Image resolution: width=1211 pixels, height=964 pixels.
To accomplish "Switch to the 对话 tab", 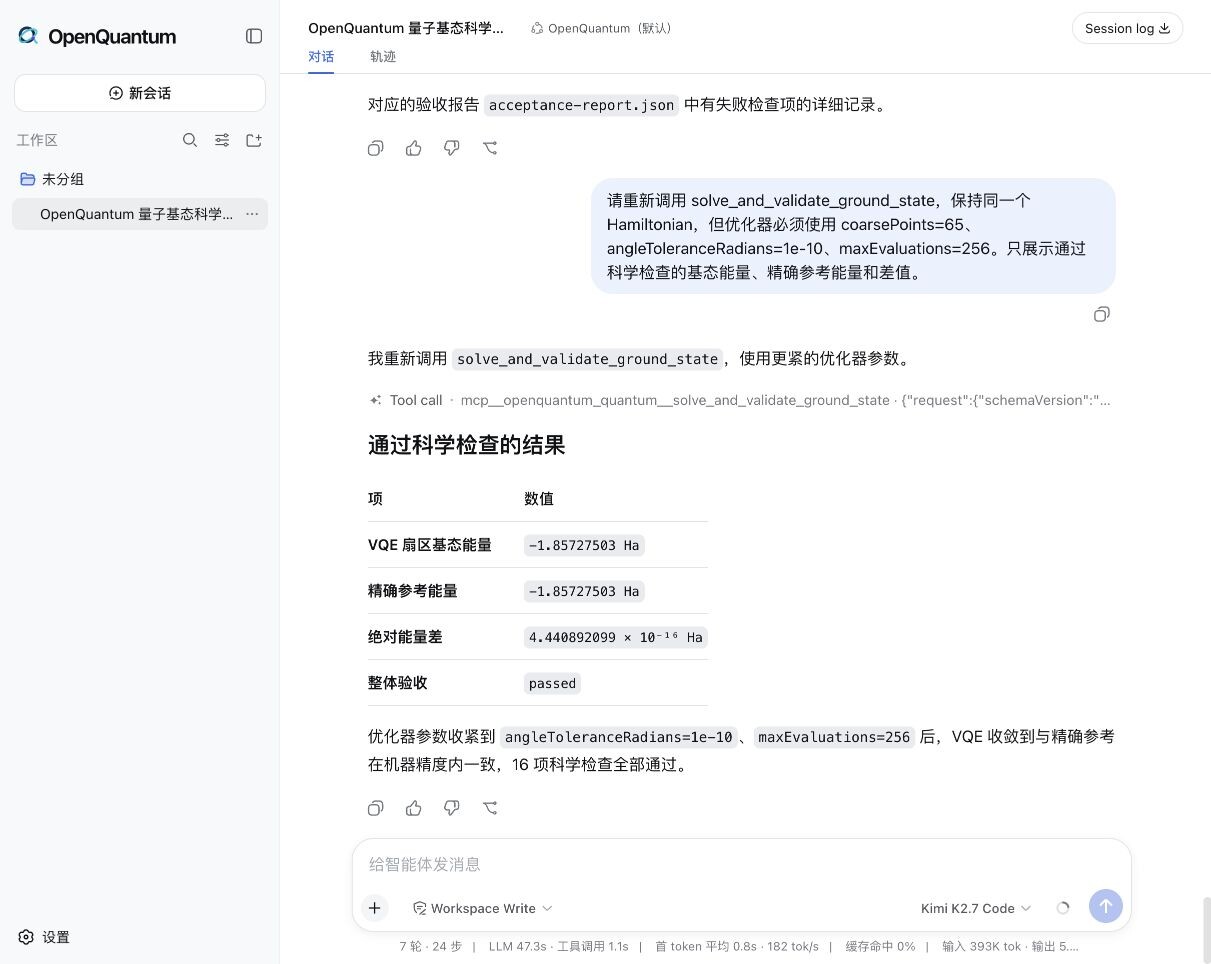I will point(321,57).
